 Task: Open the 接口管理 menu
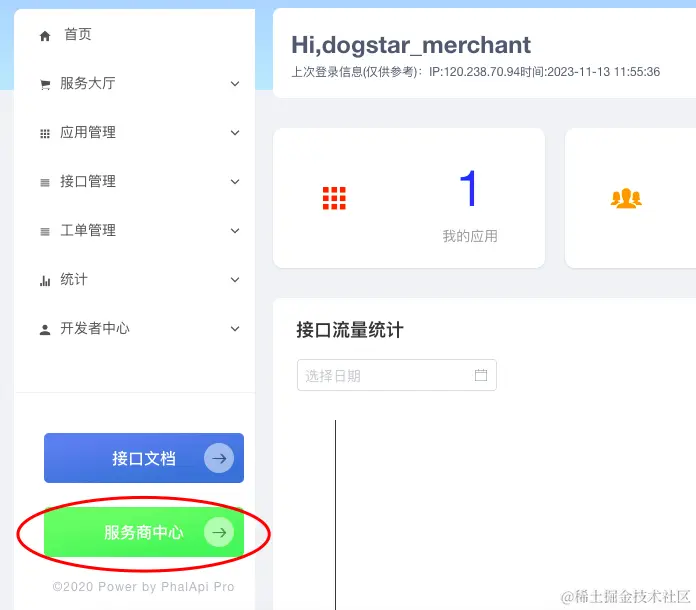(135, 181)
